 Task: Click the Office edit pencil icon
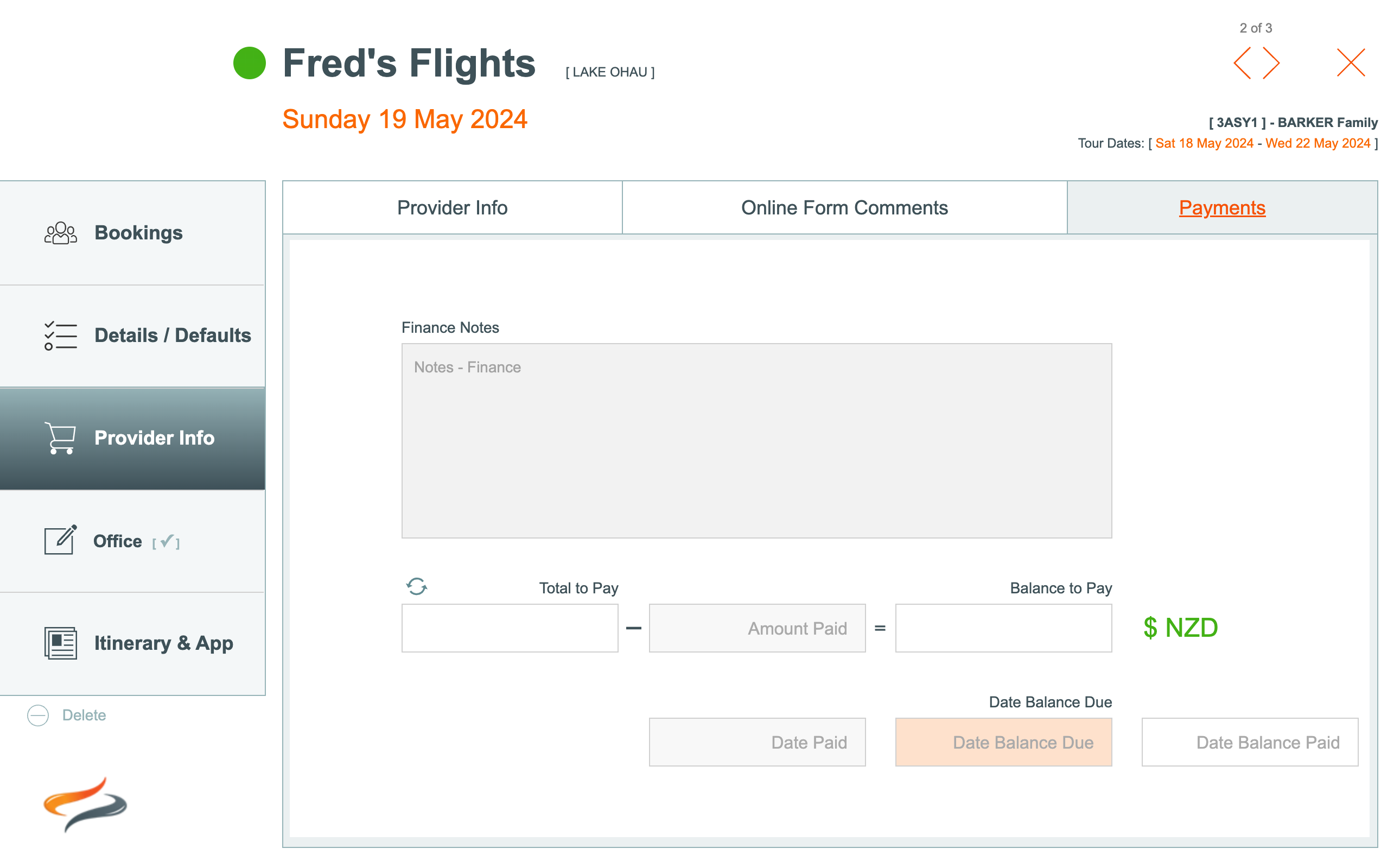point(60,540)
